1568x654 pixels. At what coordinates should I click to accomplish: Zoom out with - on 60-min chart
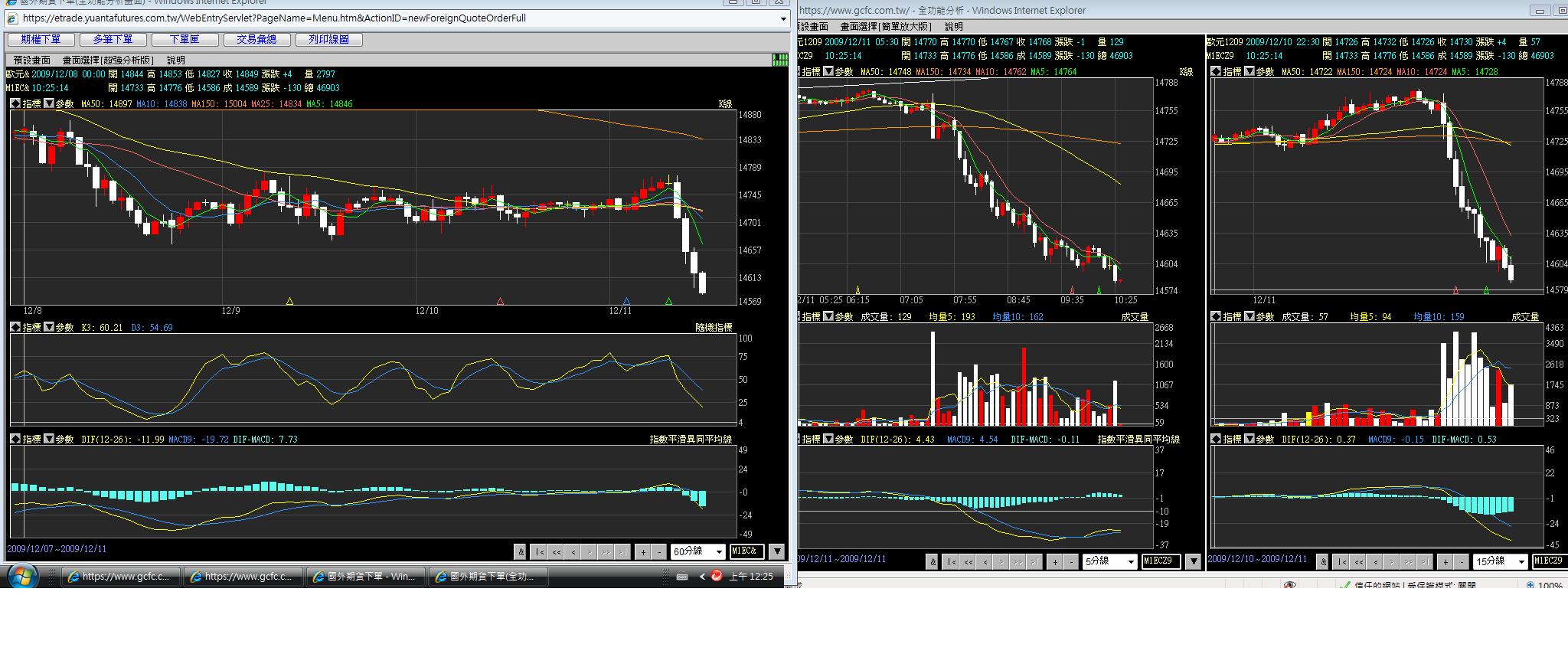(660, 551)
